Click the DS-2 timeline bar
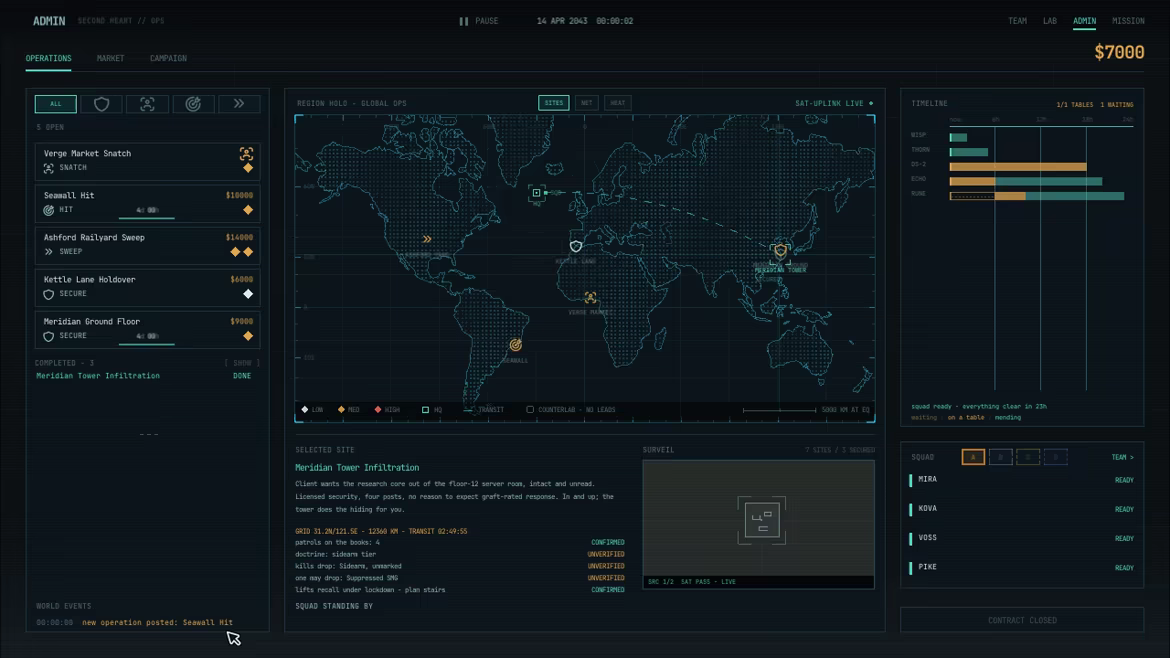Image resolution: width=1170 pixels, height=658 pixels. coord(1018,166)
